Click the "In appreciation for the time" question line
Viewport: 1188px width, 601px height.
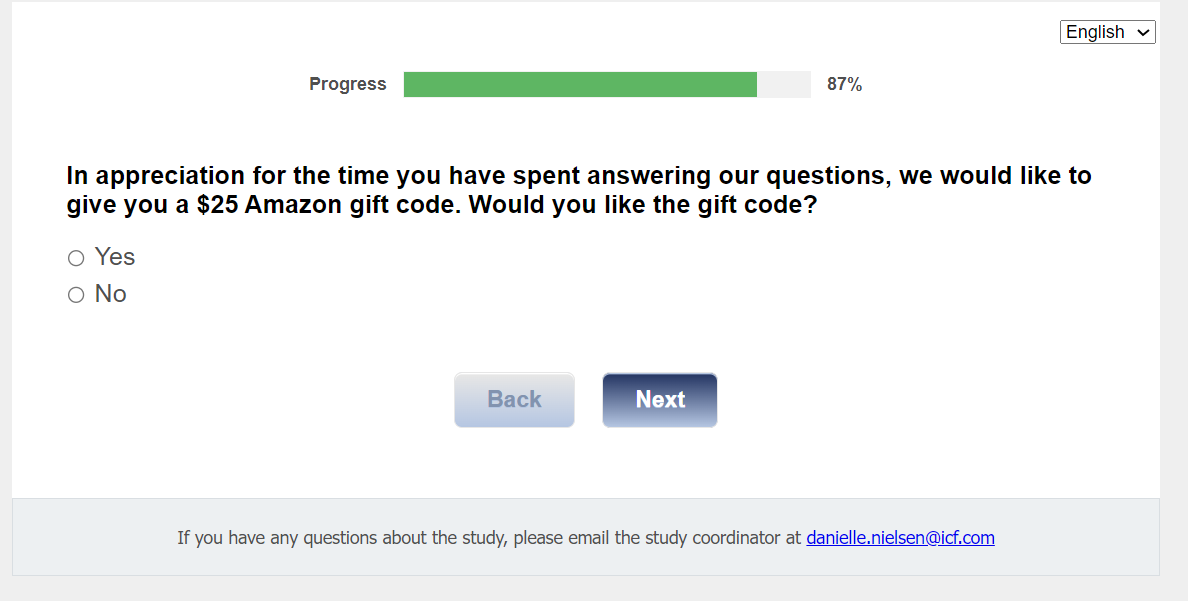[x=240, y=176]
